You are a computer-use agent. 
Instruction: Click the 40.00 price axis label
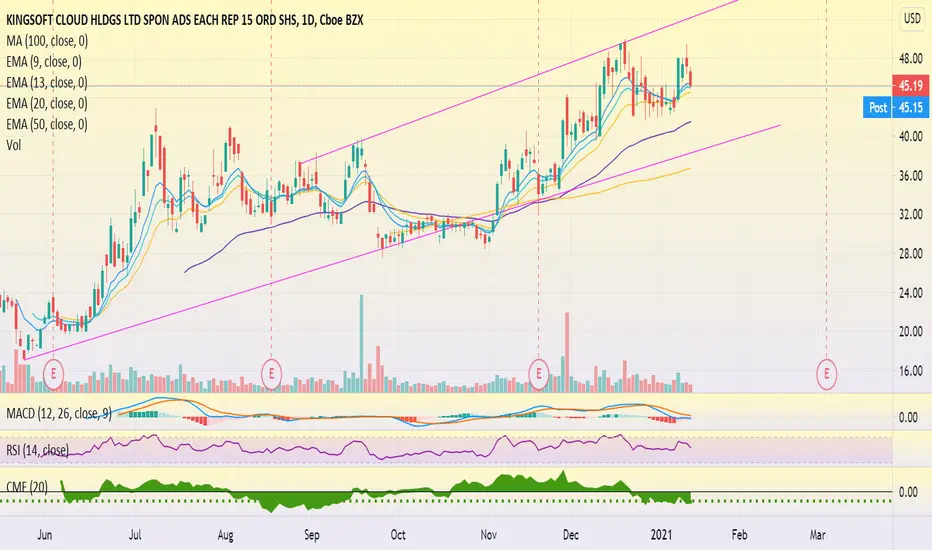click(910, 137)
